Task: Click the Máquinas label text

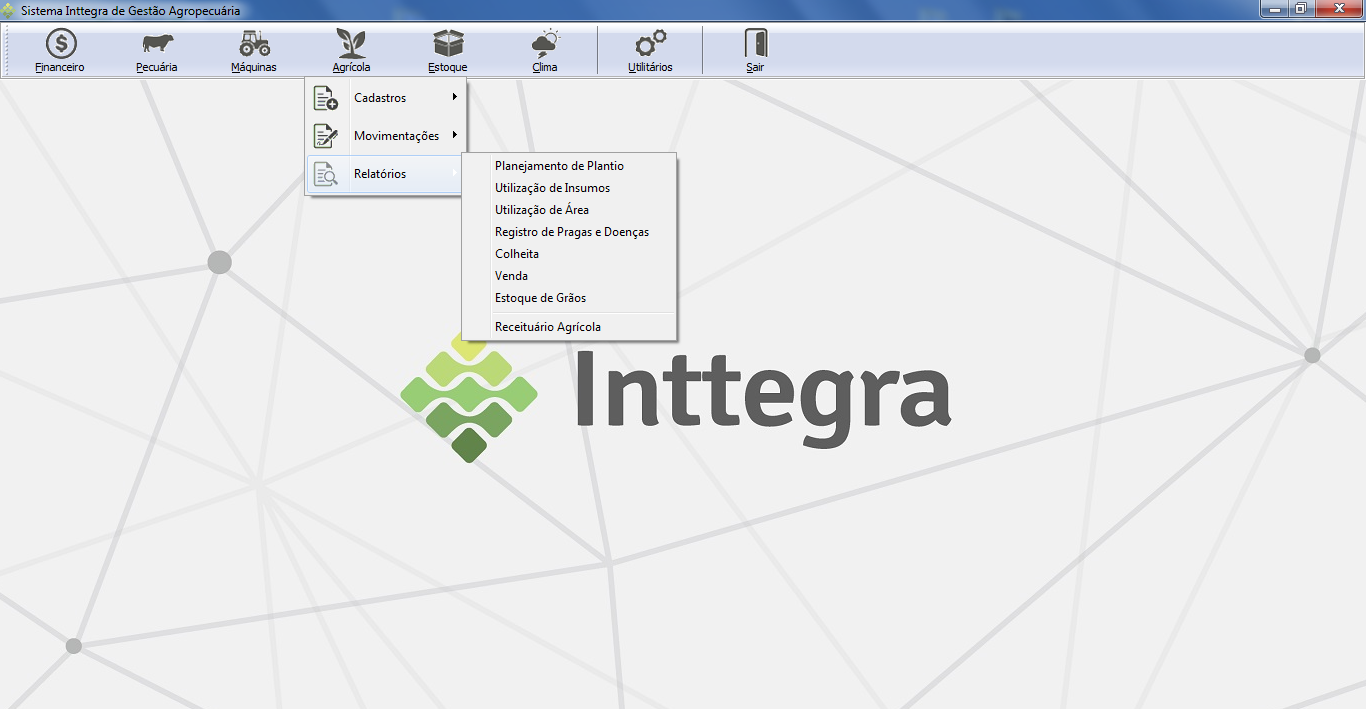Action: coord(254,68)
